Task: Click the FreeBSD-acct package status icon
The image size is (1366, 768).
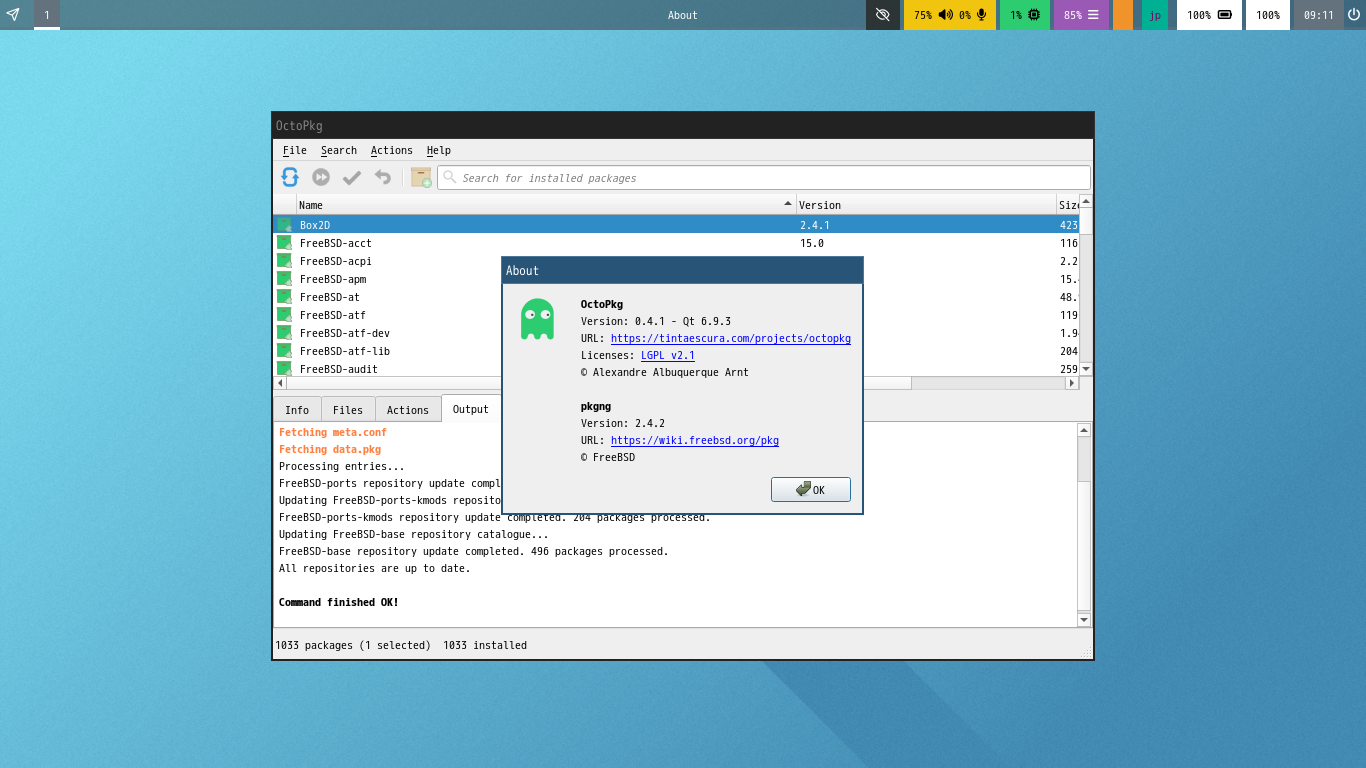Action: (284, 243)
